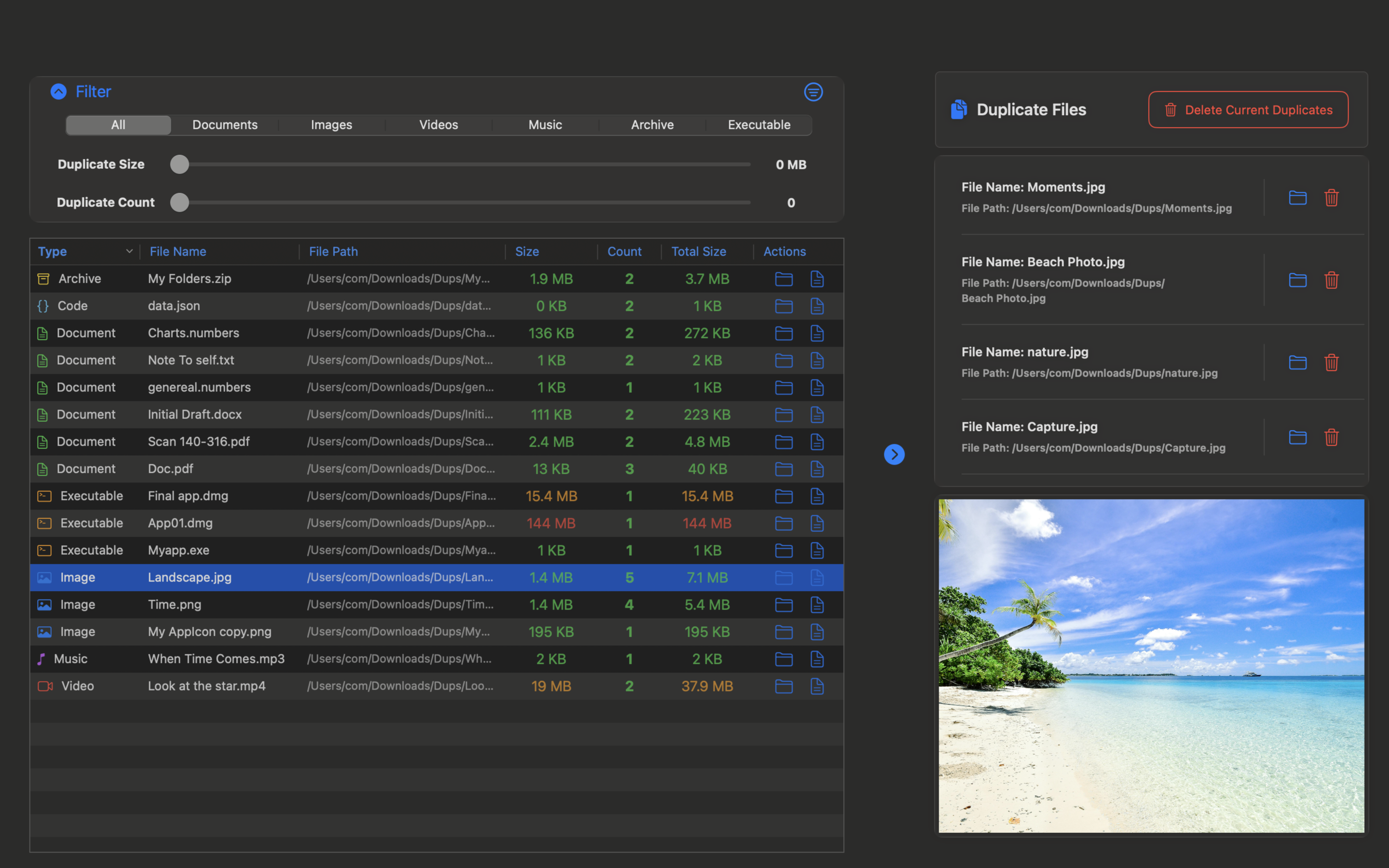Click Delete Current Duplicates button
This screenshot has width=1389, height=868.
point(1248,109)
